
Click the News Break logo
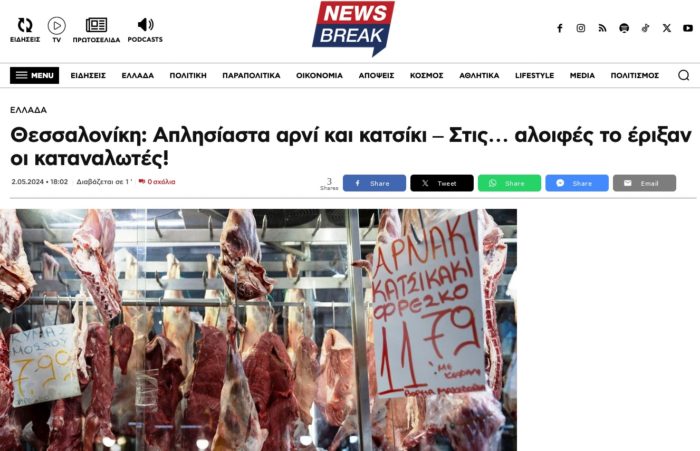353,28
